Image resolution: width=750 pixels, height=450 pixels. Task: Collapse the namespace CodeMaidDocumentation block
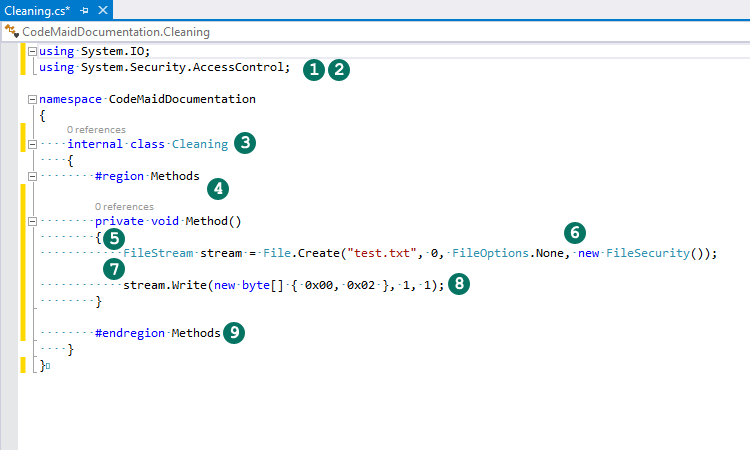[x=32, y=99]
